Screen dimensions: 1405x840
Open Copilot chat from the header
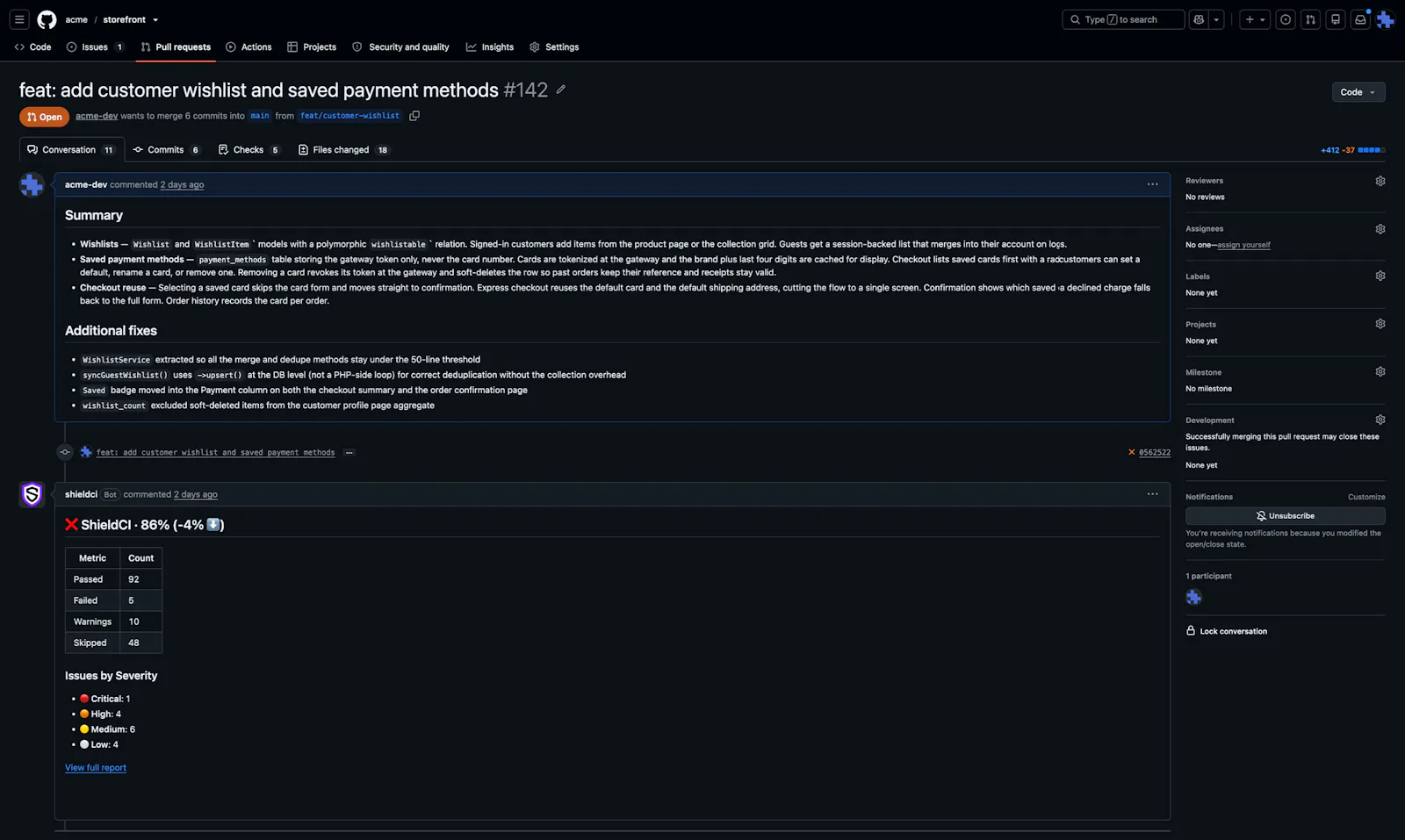pyautogui.click(x=1199, y=19)
